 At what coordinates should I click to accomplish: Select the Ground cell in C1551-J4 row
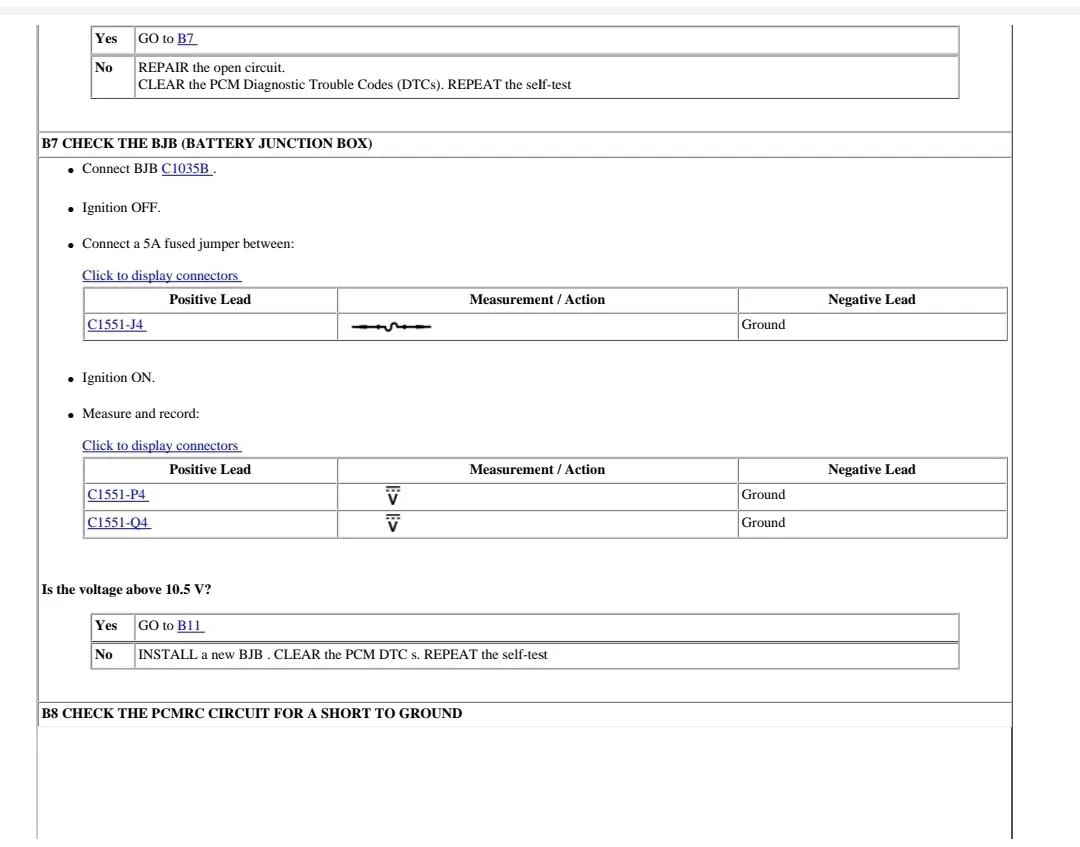point(763,325)
